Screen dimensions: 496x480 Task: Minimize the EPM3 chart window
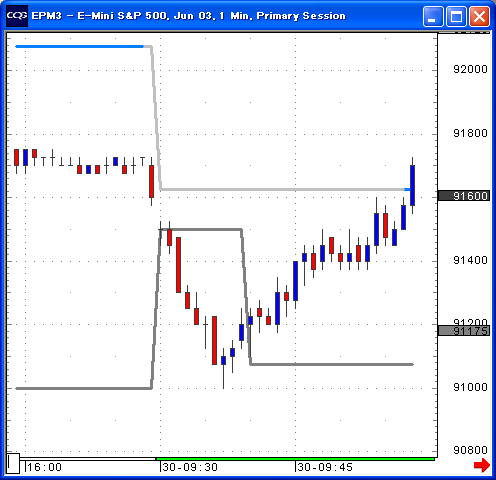(x=433, y=16)
